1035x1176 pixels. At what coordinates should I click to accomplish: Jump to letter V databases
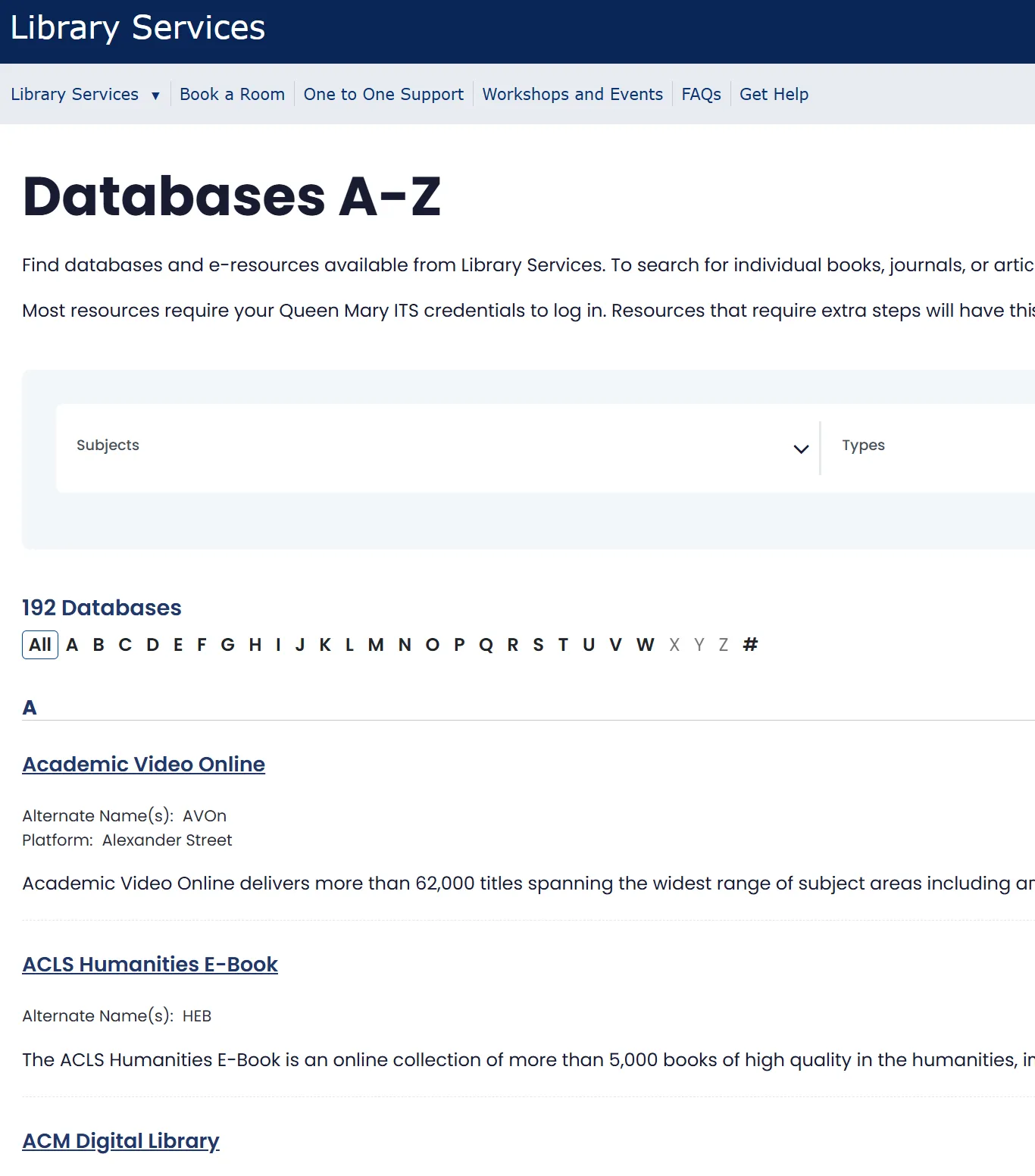615,645
